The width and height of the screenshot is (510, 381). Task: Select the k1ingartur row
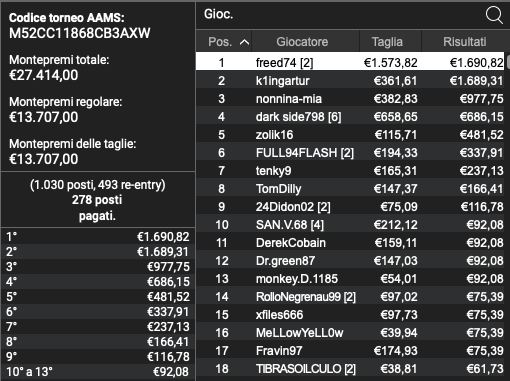click(350, 81)
